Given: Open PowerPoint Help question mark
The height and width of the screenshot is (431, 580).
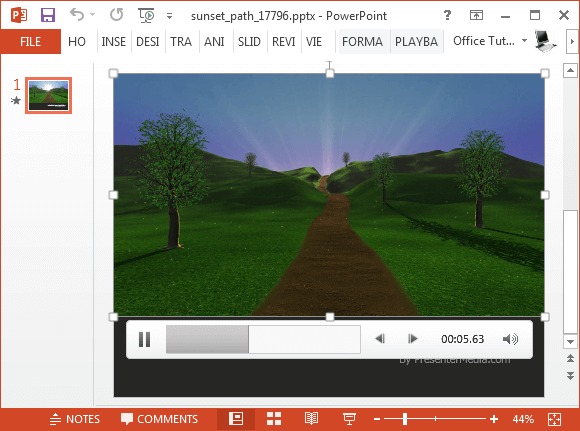Looking at the screenshot, I should pos(447,15).
